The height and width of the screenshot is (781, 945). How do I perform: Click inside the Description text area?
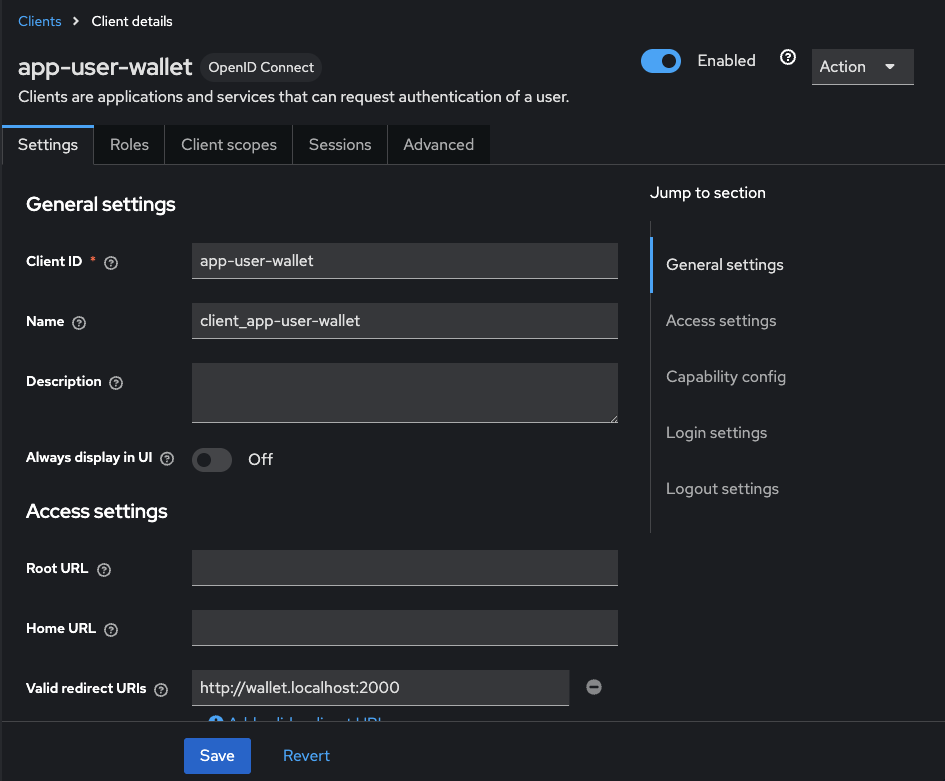coord(404,392)
